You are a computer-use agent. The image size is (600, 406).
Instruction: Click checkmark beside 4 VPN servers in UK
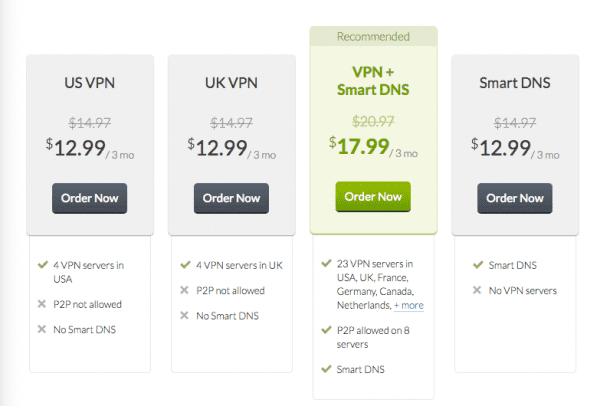point(185,265)
